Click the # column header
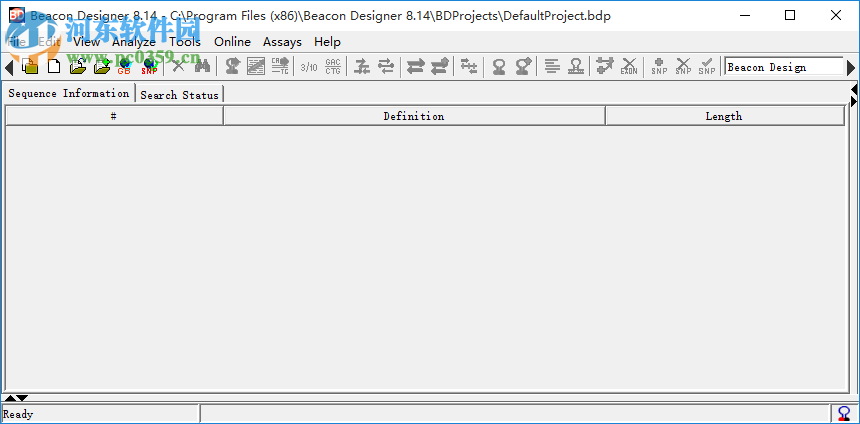 (x=114, y=116)
